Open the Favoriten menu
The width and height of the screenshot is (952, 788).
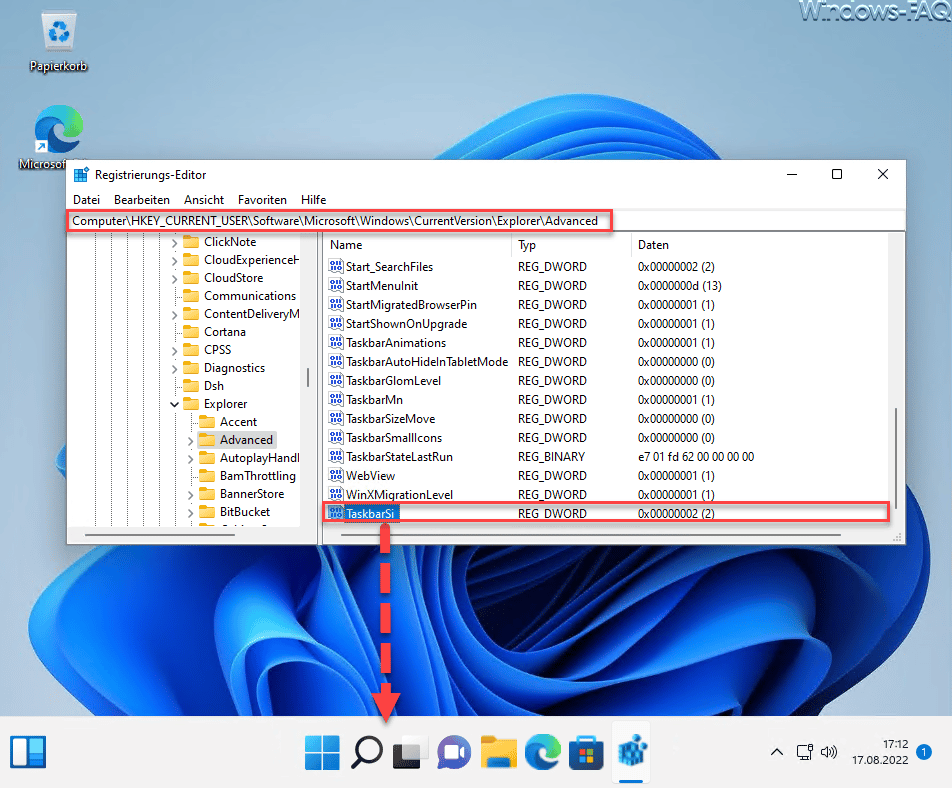(262, 200)
